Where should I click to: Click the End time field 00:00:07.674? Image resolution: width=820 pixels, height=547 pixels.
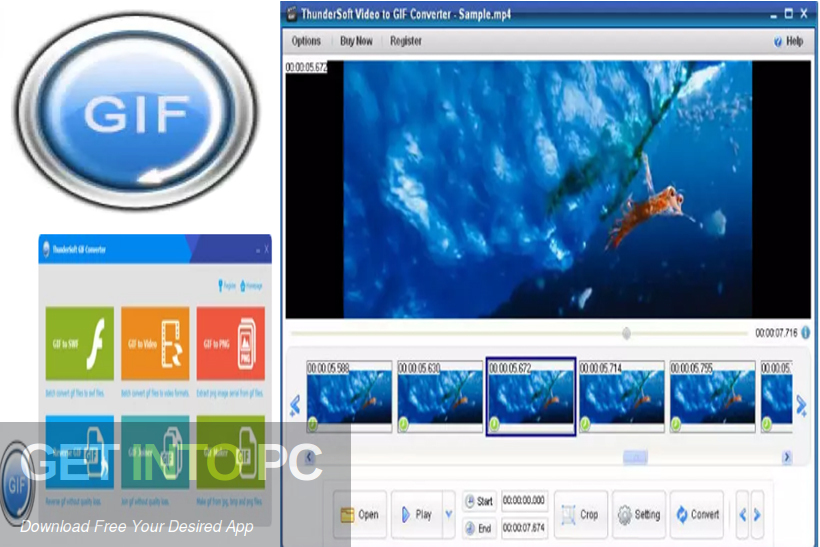pos(524,528)
